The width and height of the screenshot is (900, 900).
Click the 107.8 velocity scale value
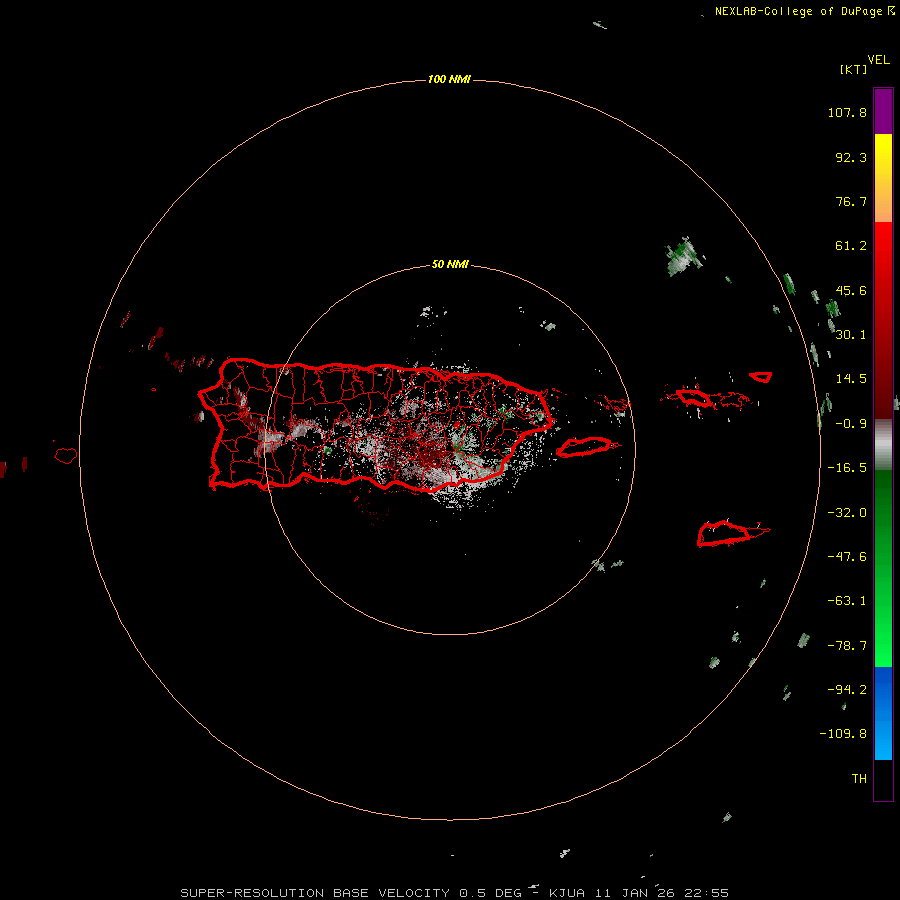[847, 112]
